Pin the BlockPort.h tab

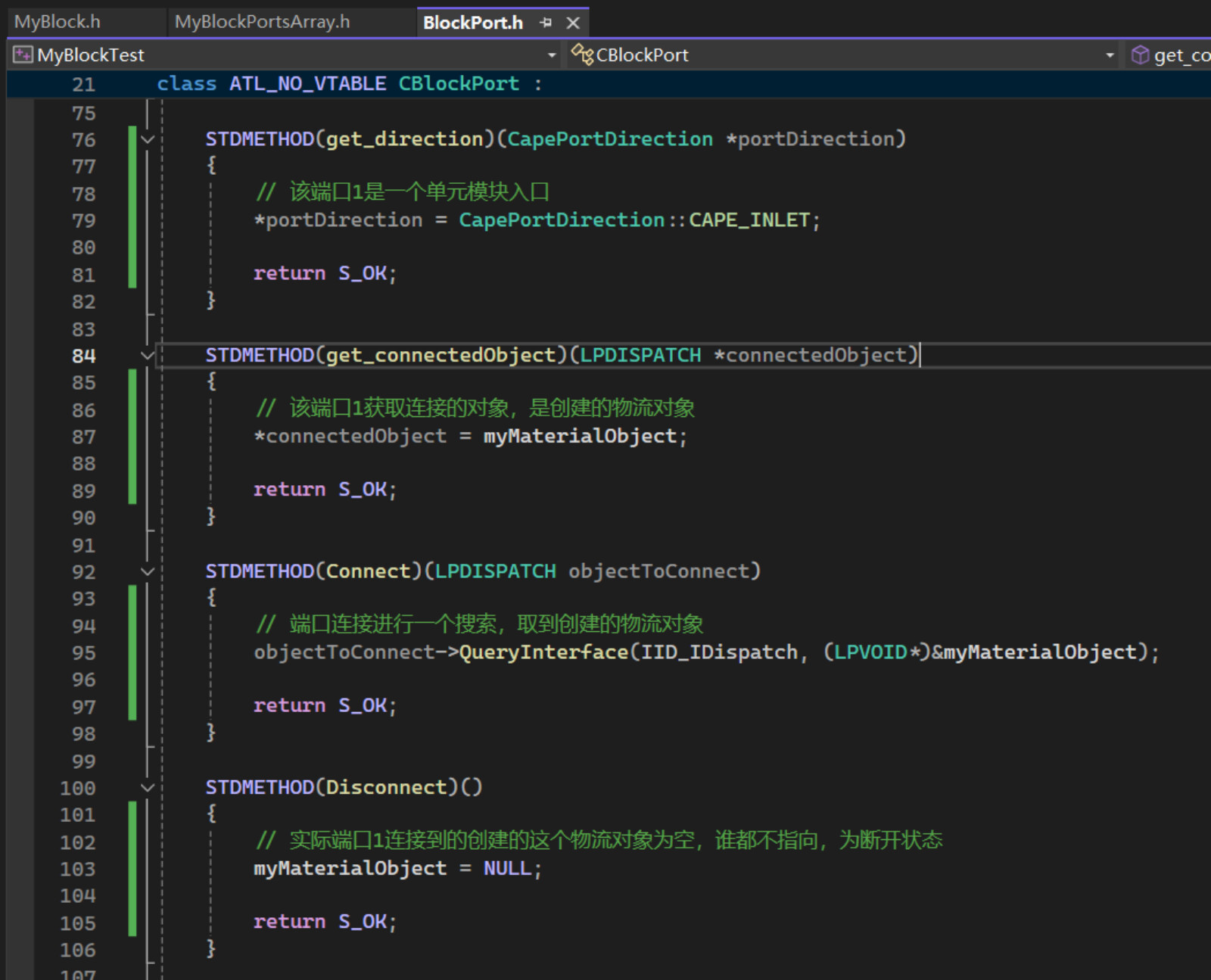pos(546,23)
